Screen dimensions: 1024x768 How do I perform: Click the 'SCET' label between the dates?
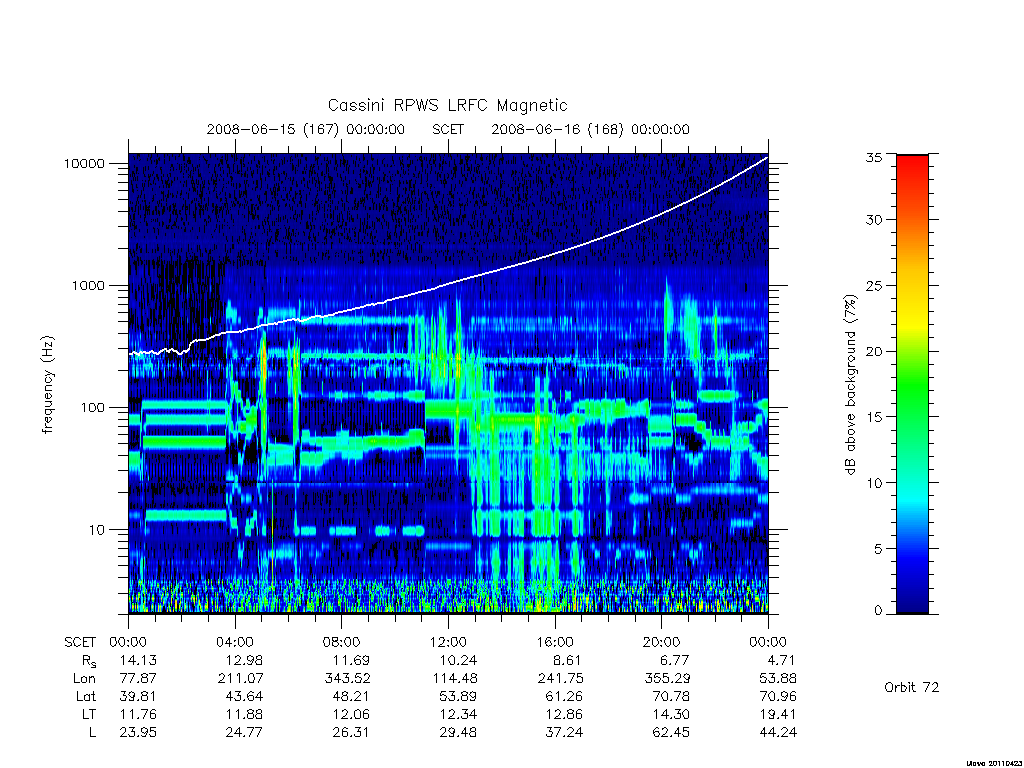pyautogui.click(x=448, y=129)
